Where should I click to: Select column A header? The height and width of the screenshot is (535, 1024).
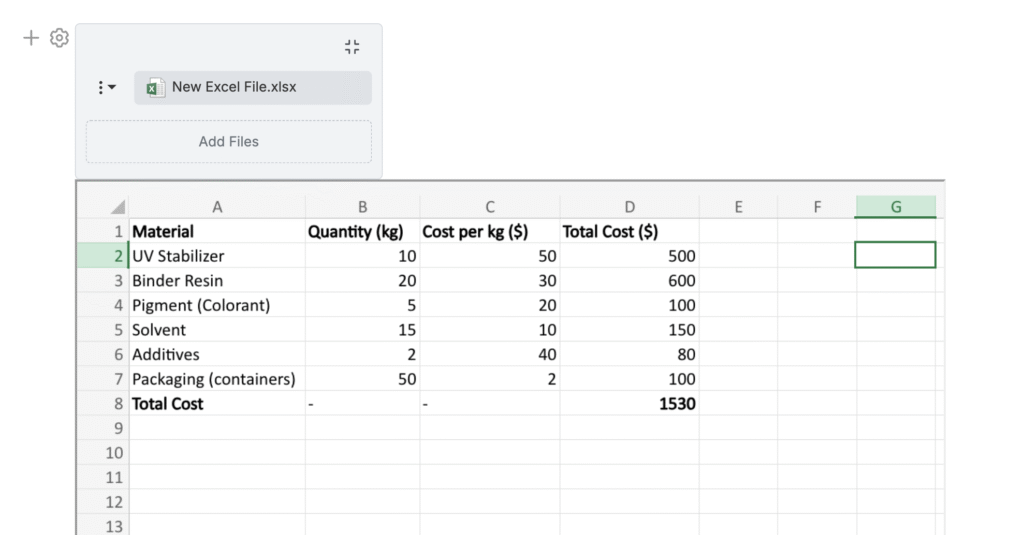tap(217, 207)
